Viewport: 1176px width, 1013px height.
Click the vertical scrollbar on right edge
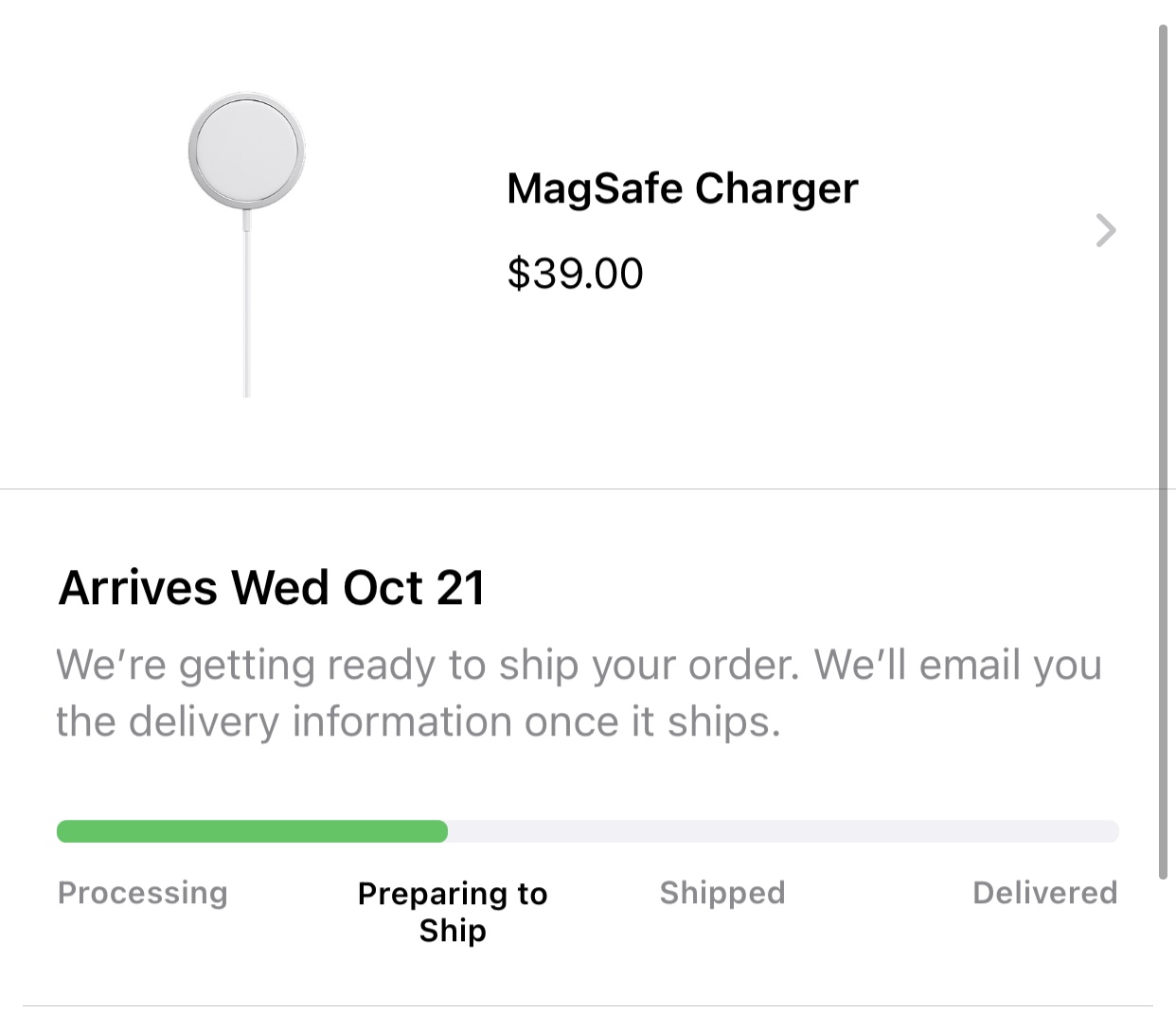(1164, 453)
